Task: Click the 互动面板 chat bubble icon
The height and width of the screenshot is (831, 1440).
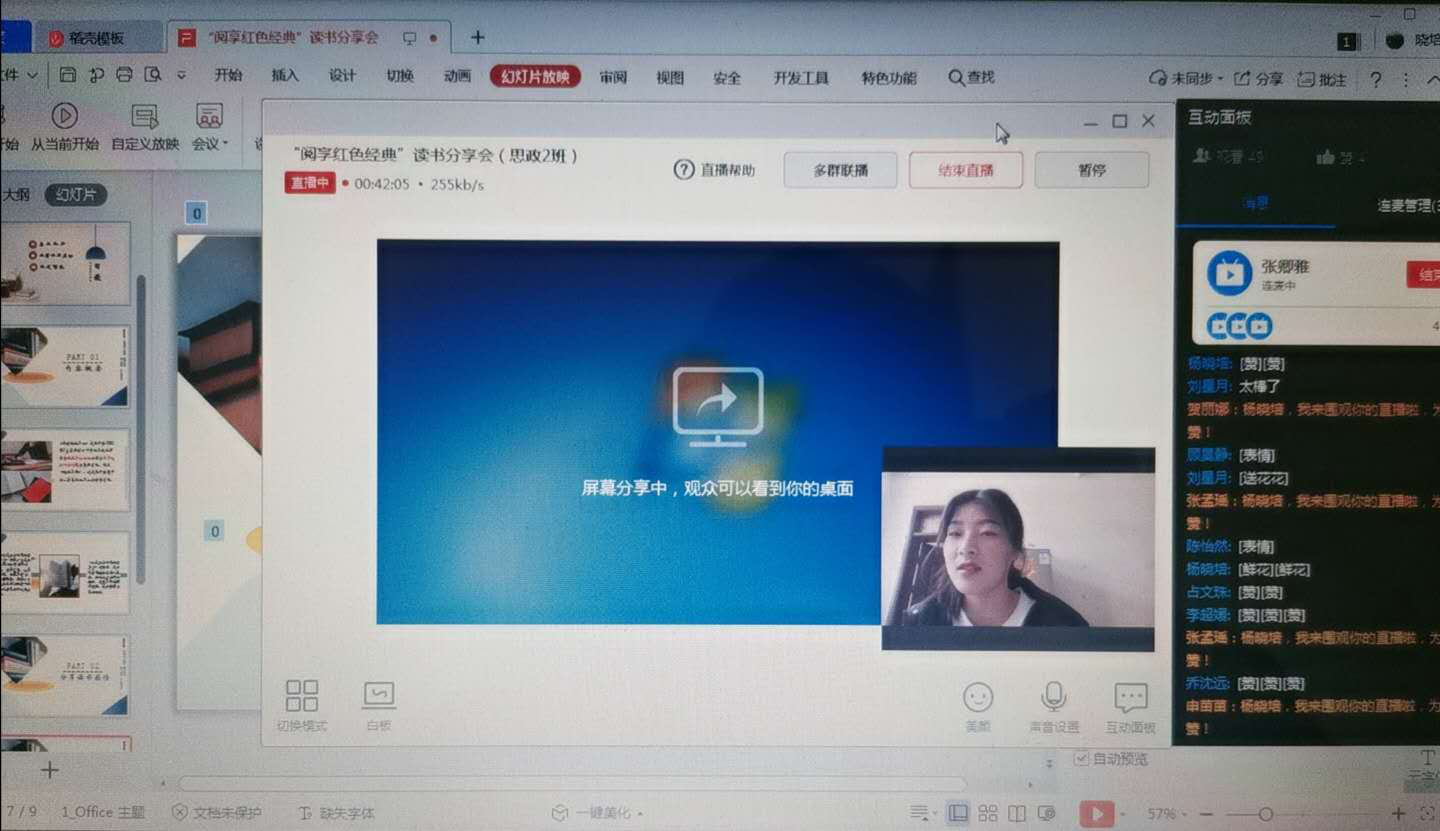Action: click(x=1130, y=697)
